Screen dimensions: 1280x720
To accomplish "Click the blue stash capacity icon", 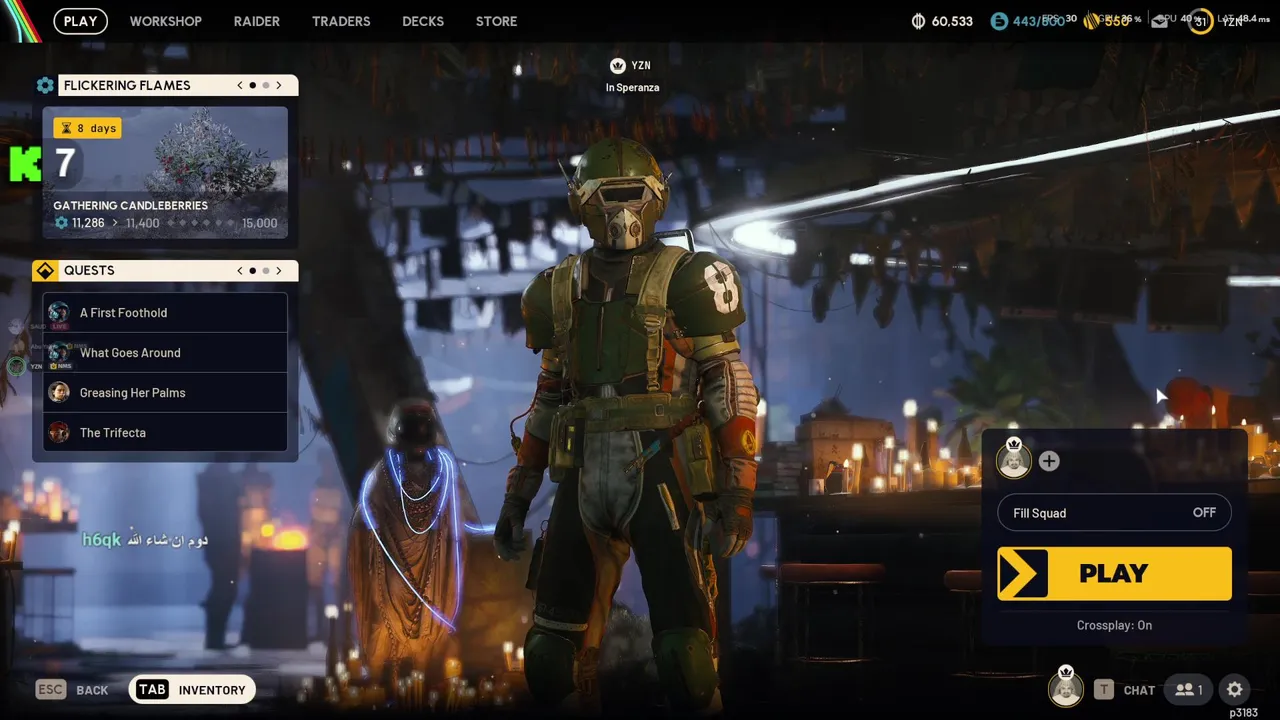I will coord(999,21).
